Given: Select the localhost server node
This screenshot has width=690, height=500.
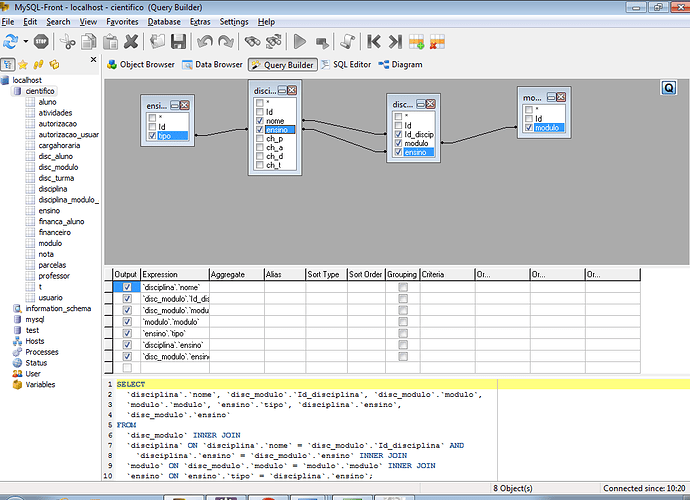Looking at the screenshot, I should 27,80.
